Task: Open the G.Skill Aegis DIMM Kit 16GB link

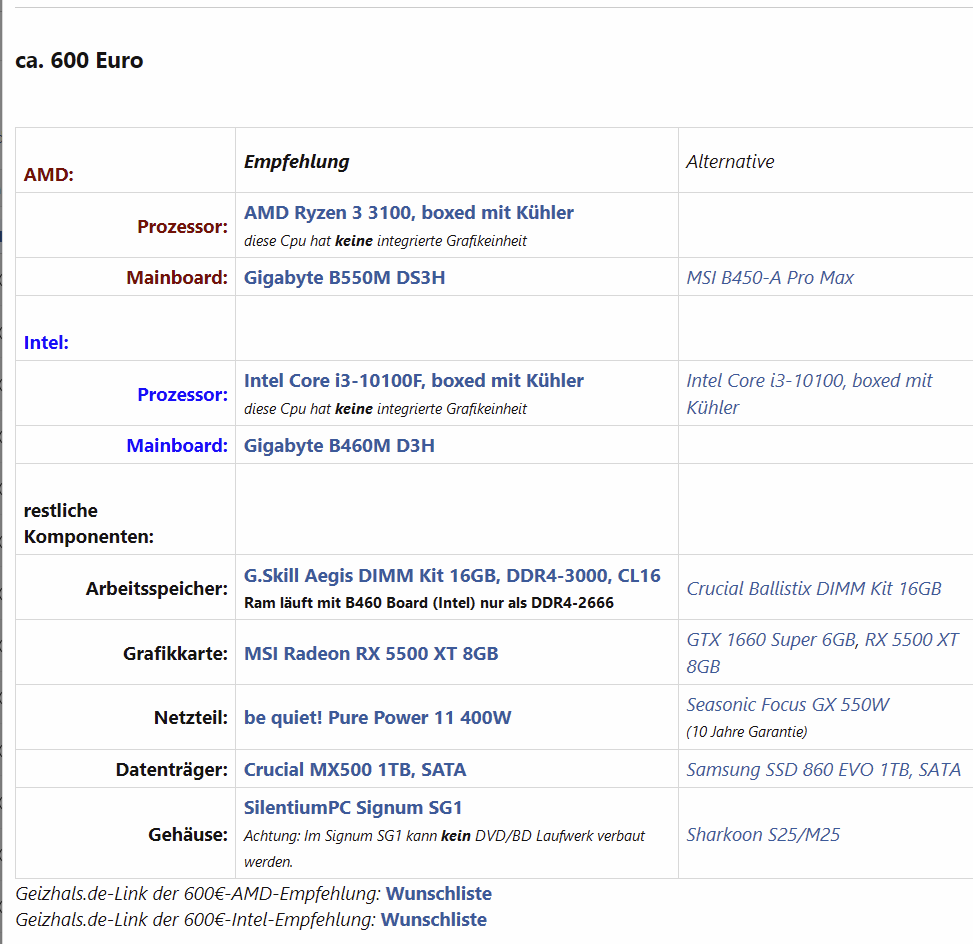Action: click(x=452, y=575)
